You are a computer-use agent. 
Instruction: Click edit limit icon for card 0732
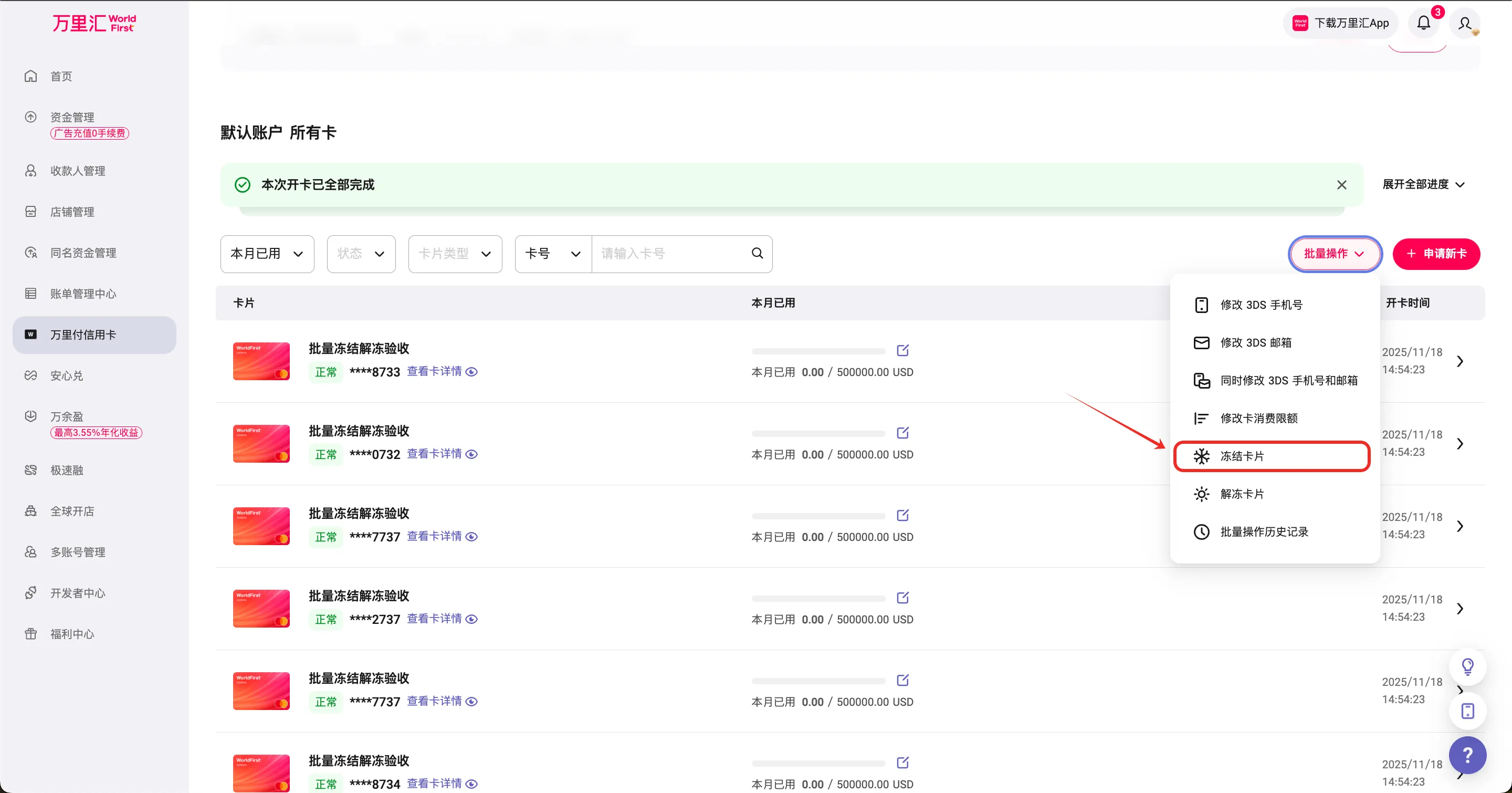tap(903, 433)
